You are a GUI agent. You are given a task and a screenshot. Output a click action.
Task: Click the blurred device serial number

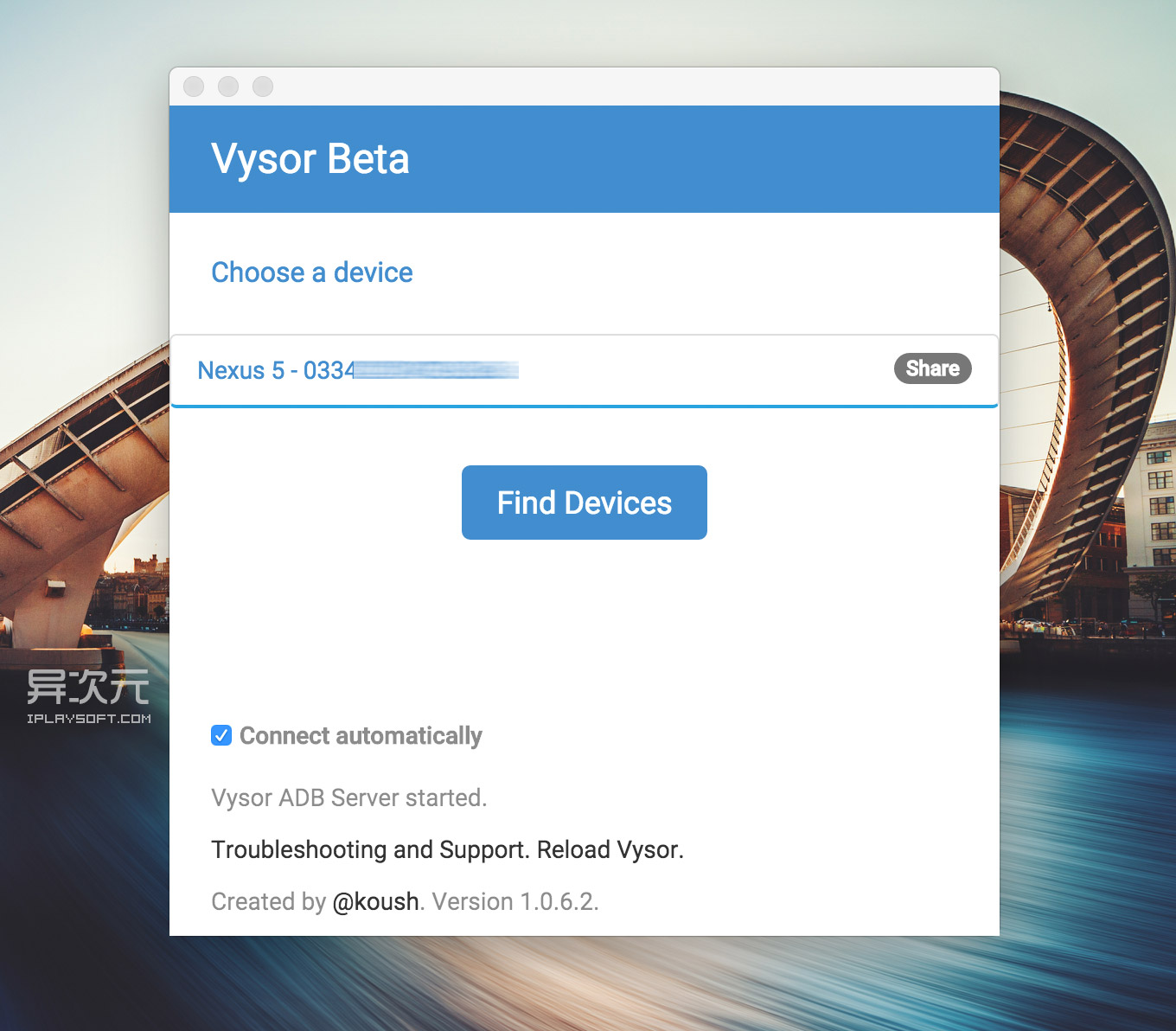click(437, 370)
